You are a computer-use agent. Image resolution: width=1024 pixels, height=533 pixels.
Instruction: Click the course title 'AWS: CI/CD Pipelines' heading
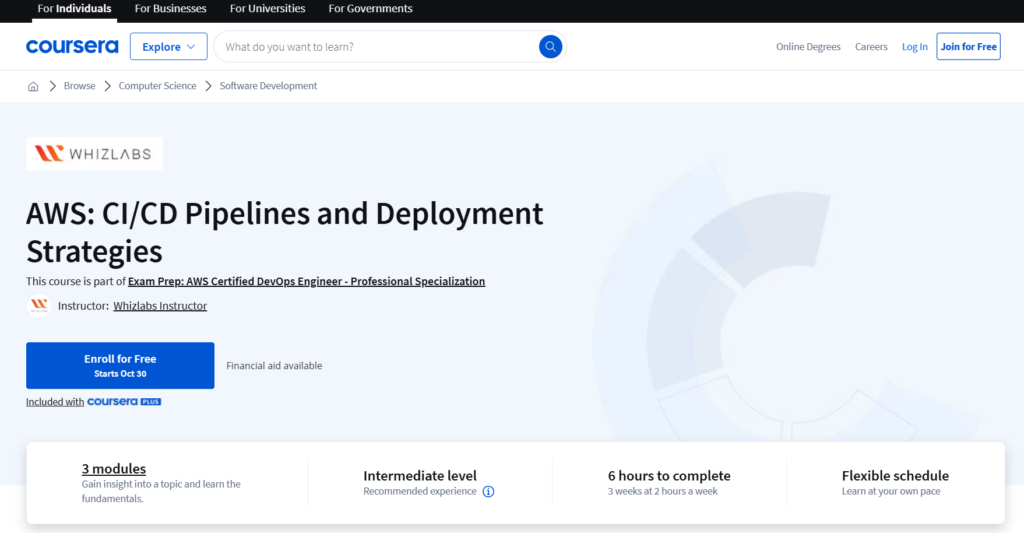[x=285, y=232]
